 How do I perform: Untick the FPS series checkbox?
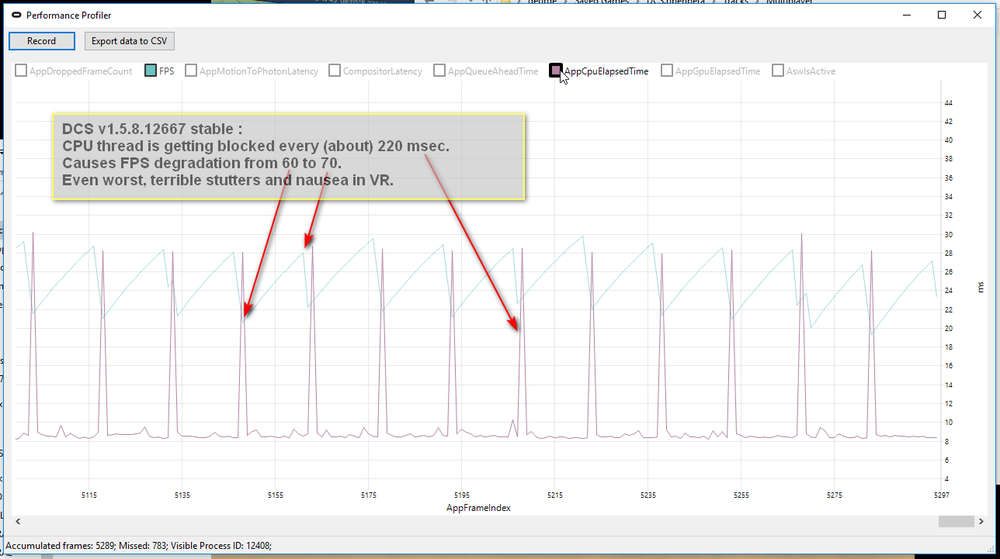tap(151, 70)
